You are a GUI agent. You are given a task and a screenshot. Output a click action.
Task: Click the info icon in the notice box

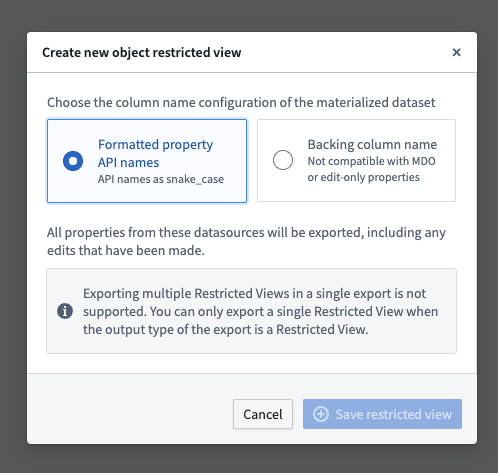tap(65, 311)
